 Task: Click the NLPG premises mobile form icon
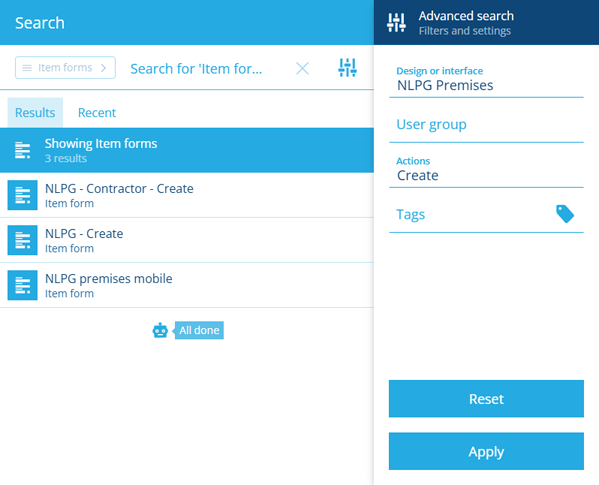coord(23,285)
